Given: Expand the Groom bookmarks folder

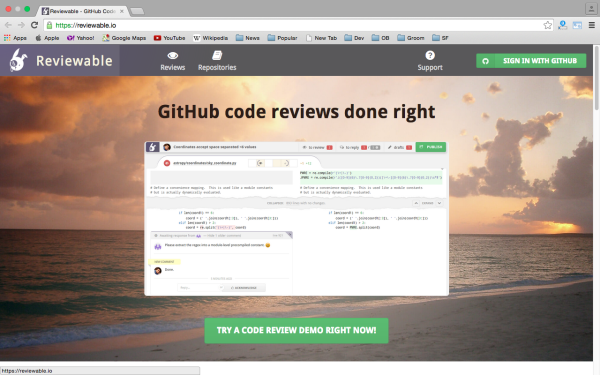Looking at the screenshot, I should click(x=411, y=38).
